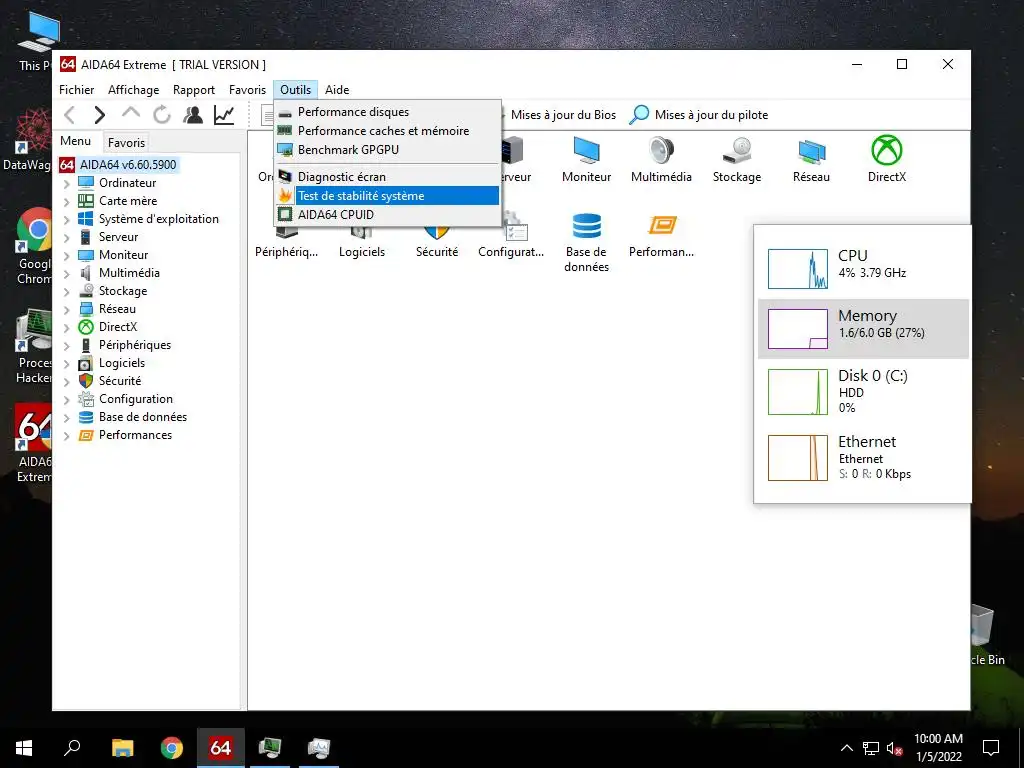Select Logiciels in the tree

[x=121, y=363]
